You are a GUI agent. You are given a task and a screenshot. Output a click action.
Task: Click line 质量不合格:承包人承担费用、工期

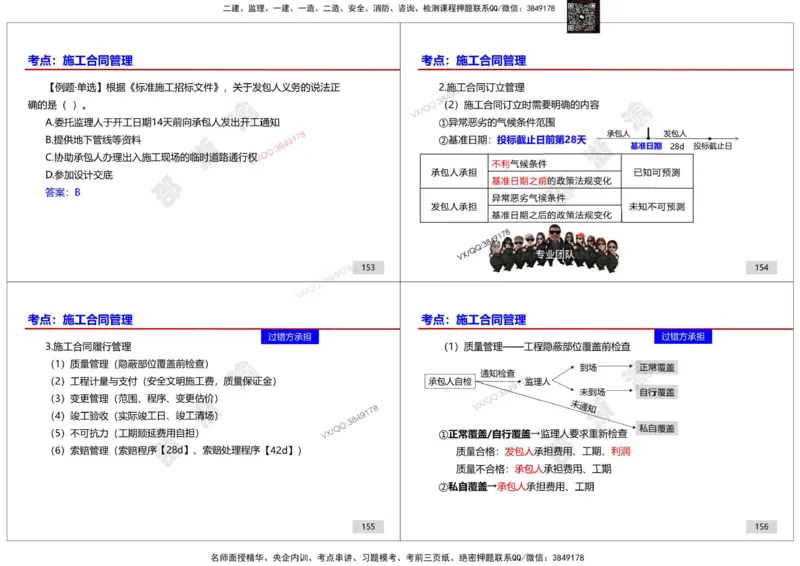pos(533,469)
